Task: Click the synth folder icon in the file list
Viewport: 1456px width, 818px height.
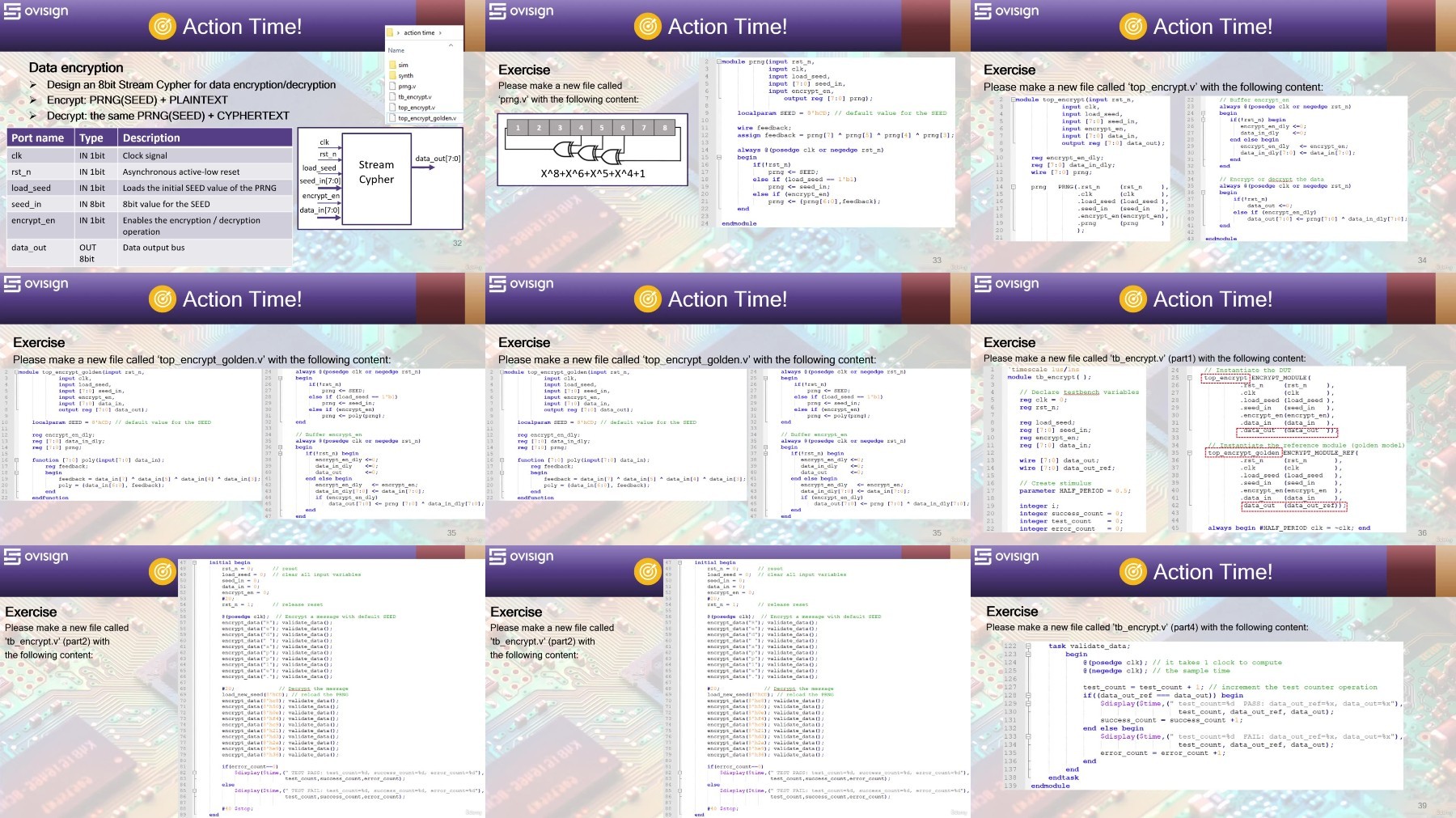Action: pos(392,75)
